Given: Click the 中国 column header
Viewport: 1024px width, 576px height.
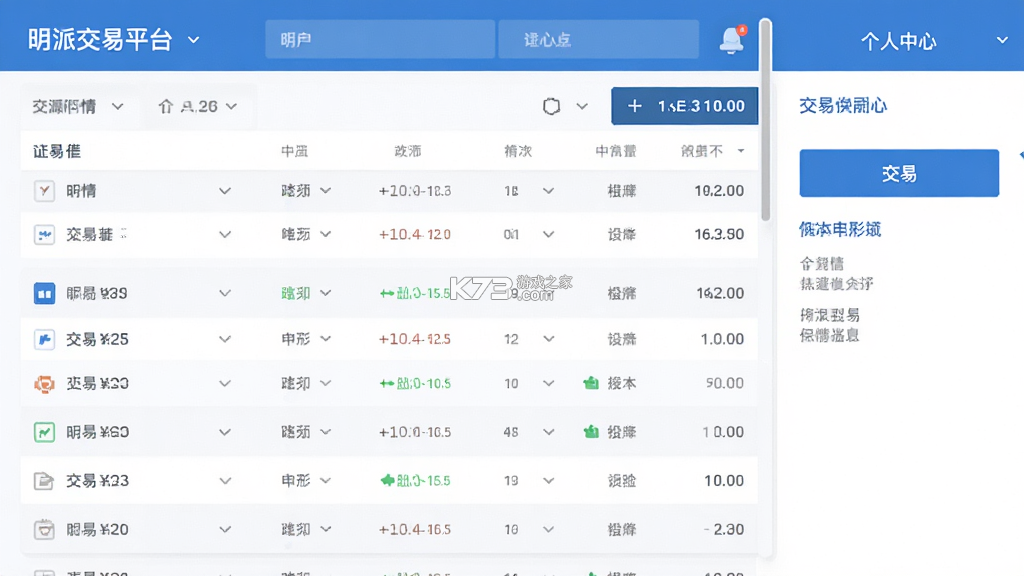Looking at the screenshot, I should point(295,151).
